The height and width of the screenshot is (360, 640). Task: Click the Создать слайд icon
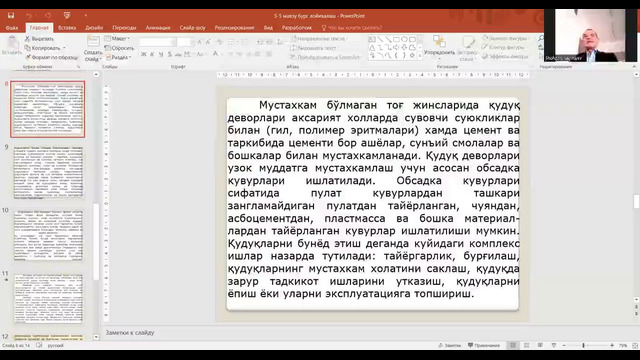93,41
